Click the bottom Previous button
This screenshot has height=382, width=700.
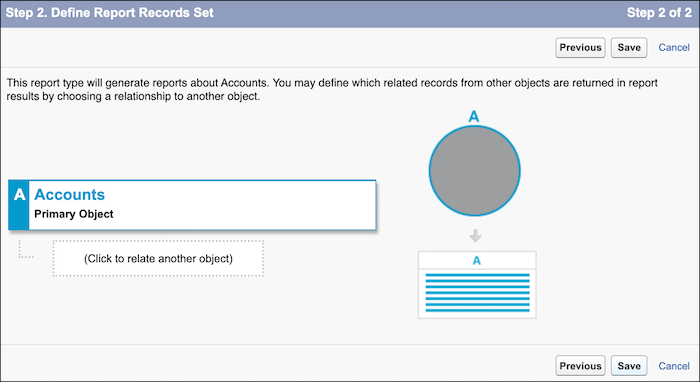[x=580, y=366]
